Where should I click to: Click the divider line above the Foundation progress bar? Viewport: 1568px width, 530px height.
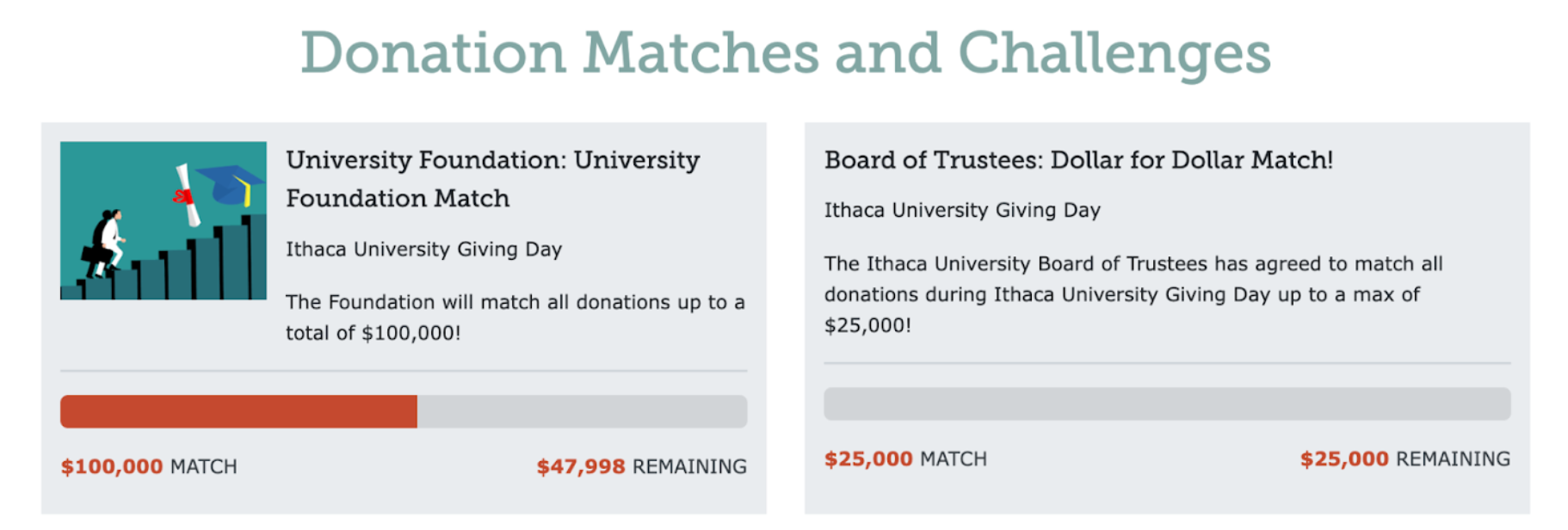[404, 371]
